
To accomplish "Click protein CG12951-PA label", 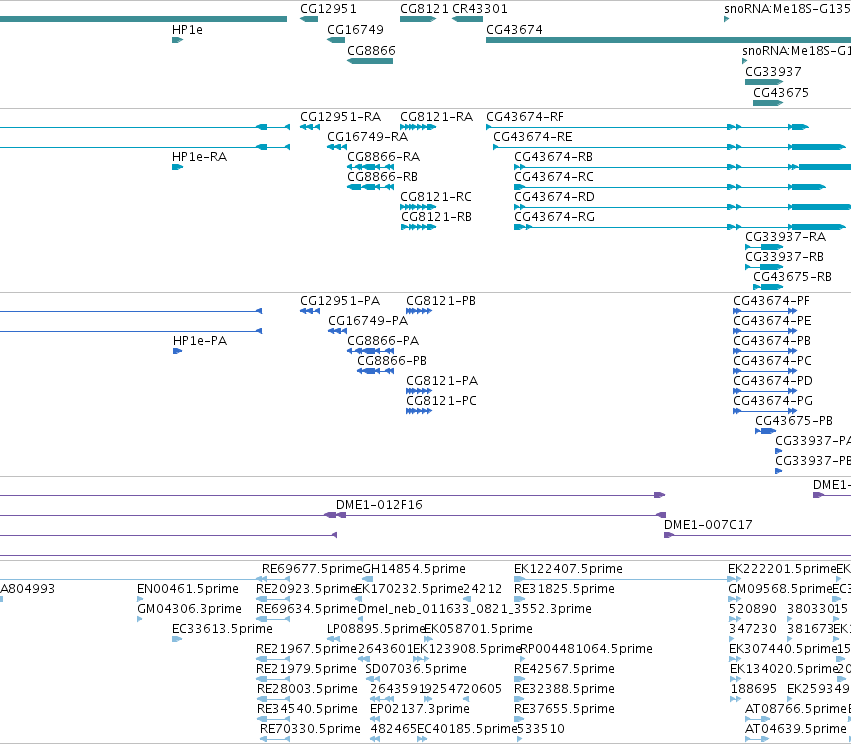I will (x=340, y=301).
